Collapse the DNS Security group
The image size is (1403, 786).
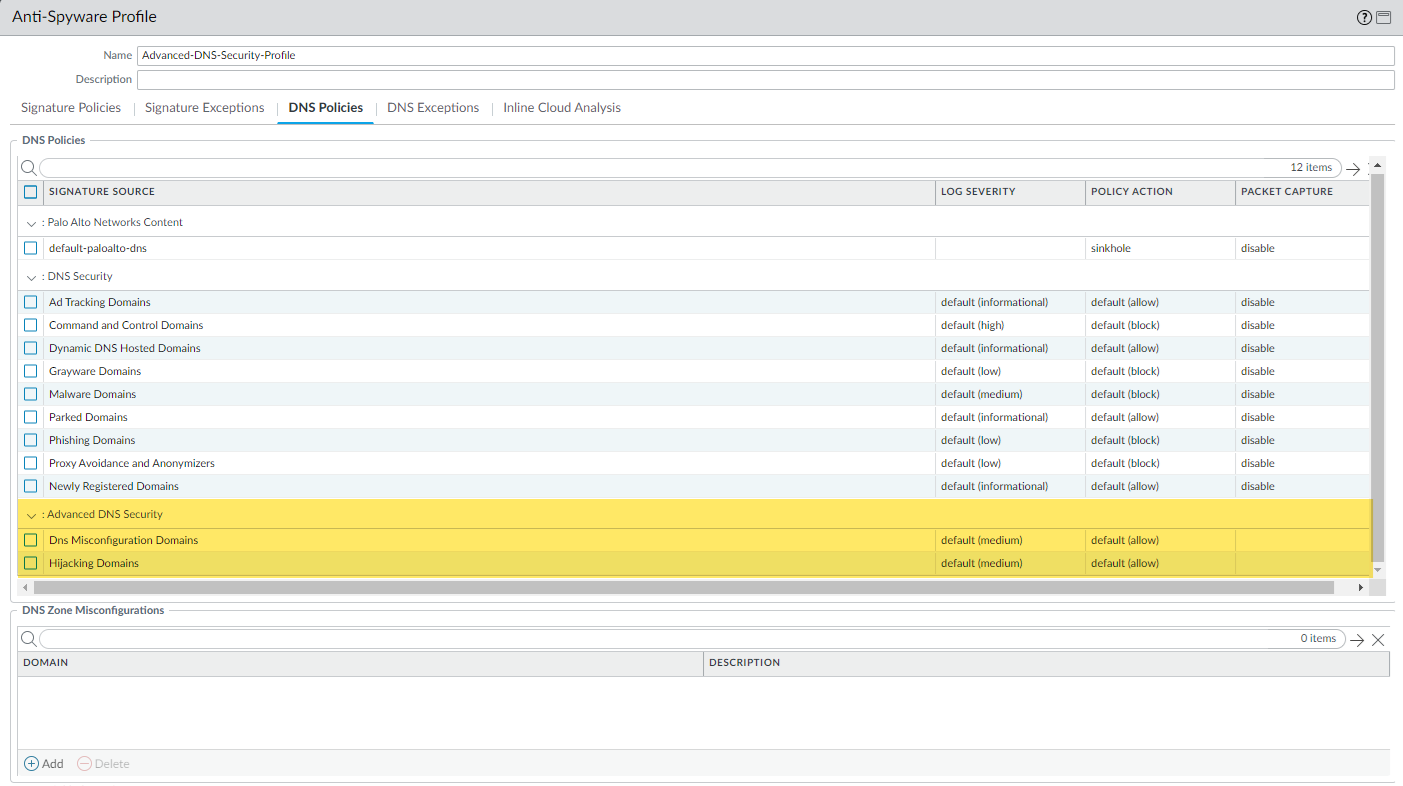[x=32, y=277]
